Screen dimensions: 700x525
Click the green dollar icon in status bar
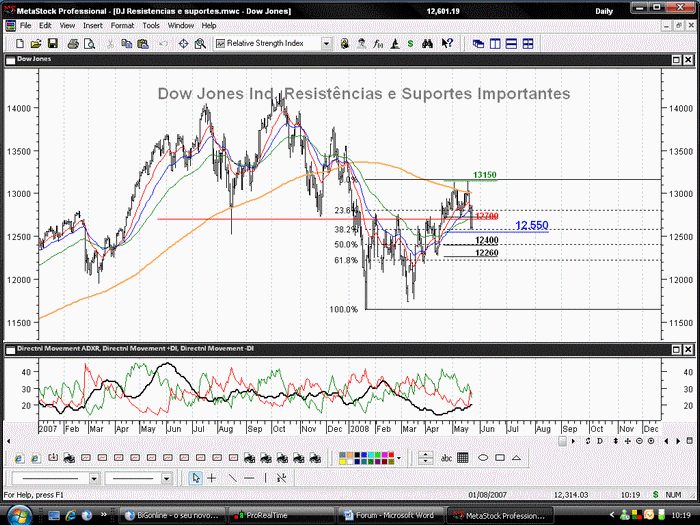pyautogui.click(x=655, y=495)
